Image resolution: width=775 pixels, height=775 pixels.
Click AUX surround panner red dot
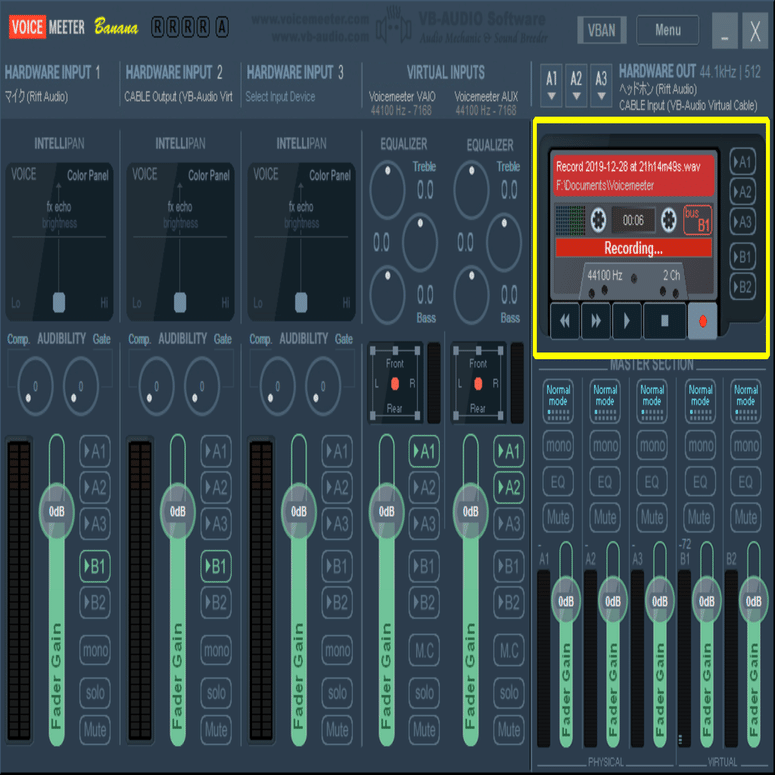tap(478, 384)
